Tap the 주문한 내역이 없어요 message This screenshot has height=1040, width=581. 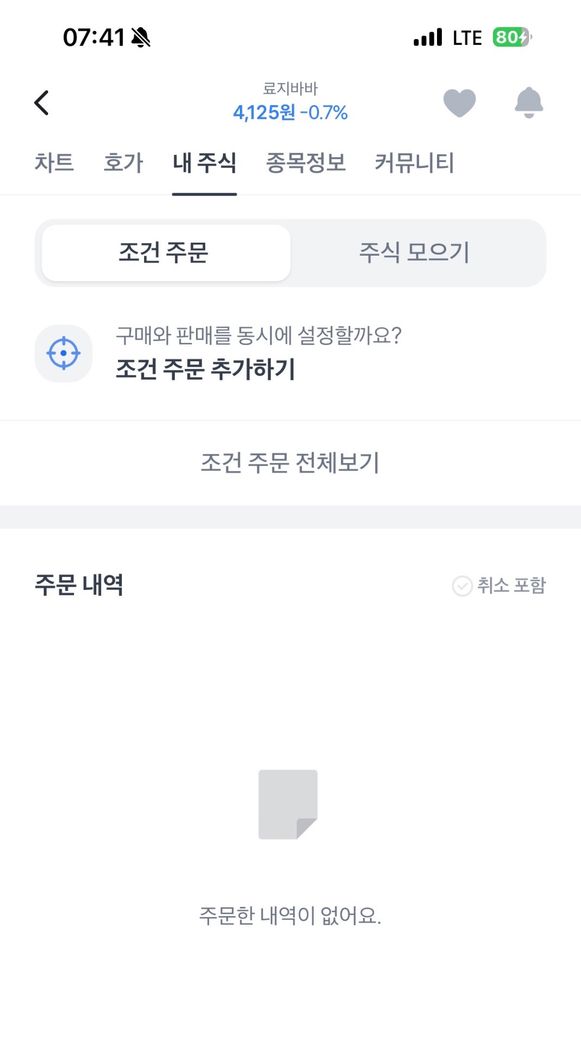coord(290,917)
